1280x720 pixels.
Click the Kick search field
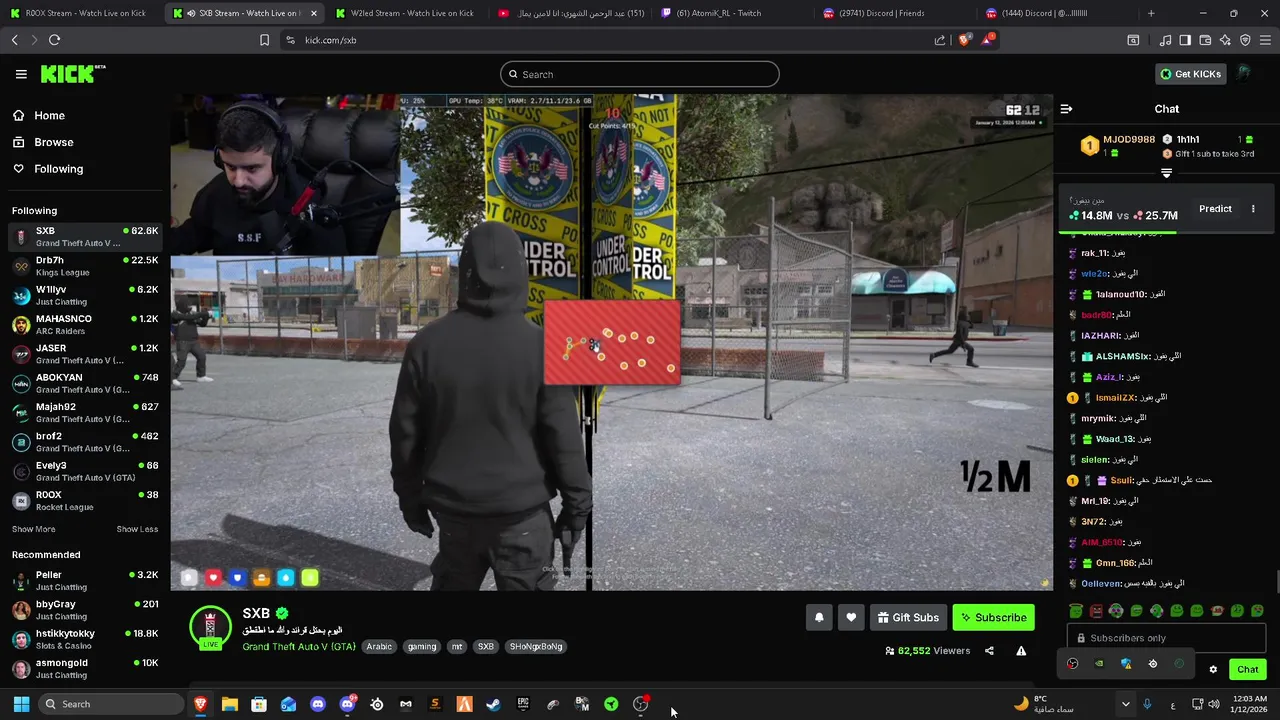pyautogui.click(x=640, y=74)
